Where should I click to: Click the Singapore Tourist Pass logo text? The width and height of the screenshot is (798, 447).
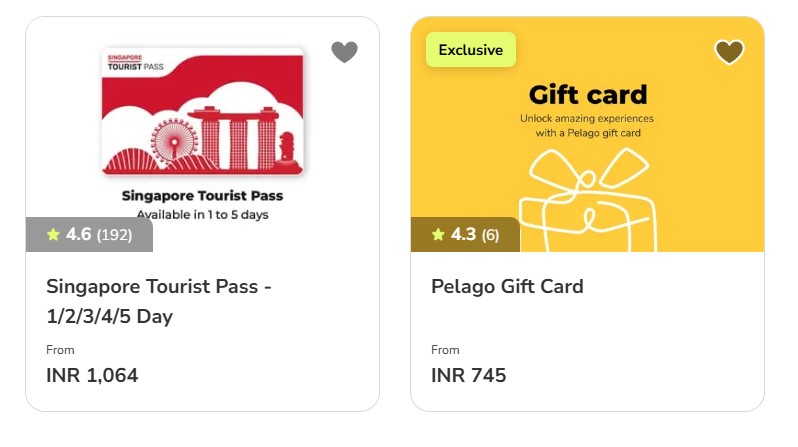(x=135, y=62)
